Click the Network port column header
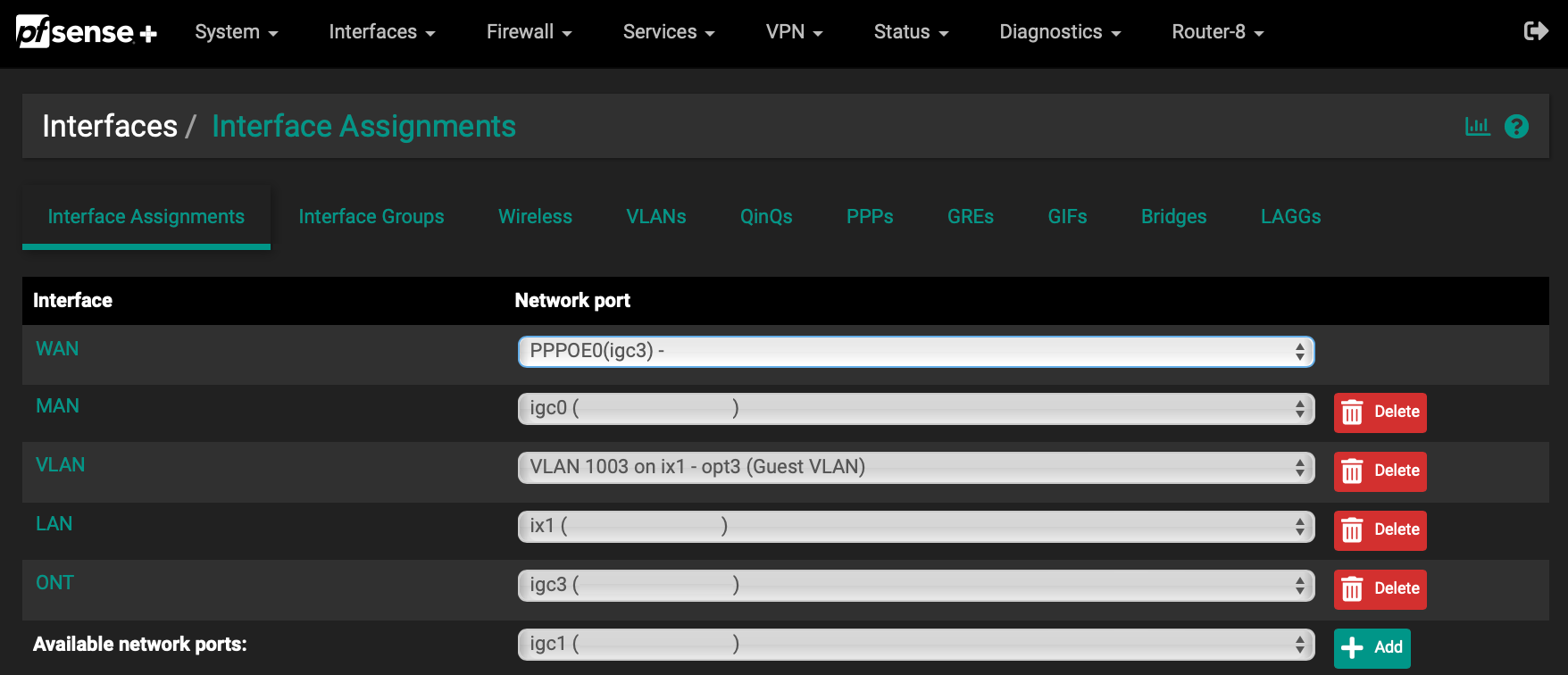The image size is (1568, 675). 572,301
